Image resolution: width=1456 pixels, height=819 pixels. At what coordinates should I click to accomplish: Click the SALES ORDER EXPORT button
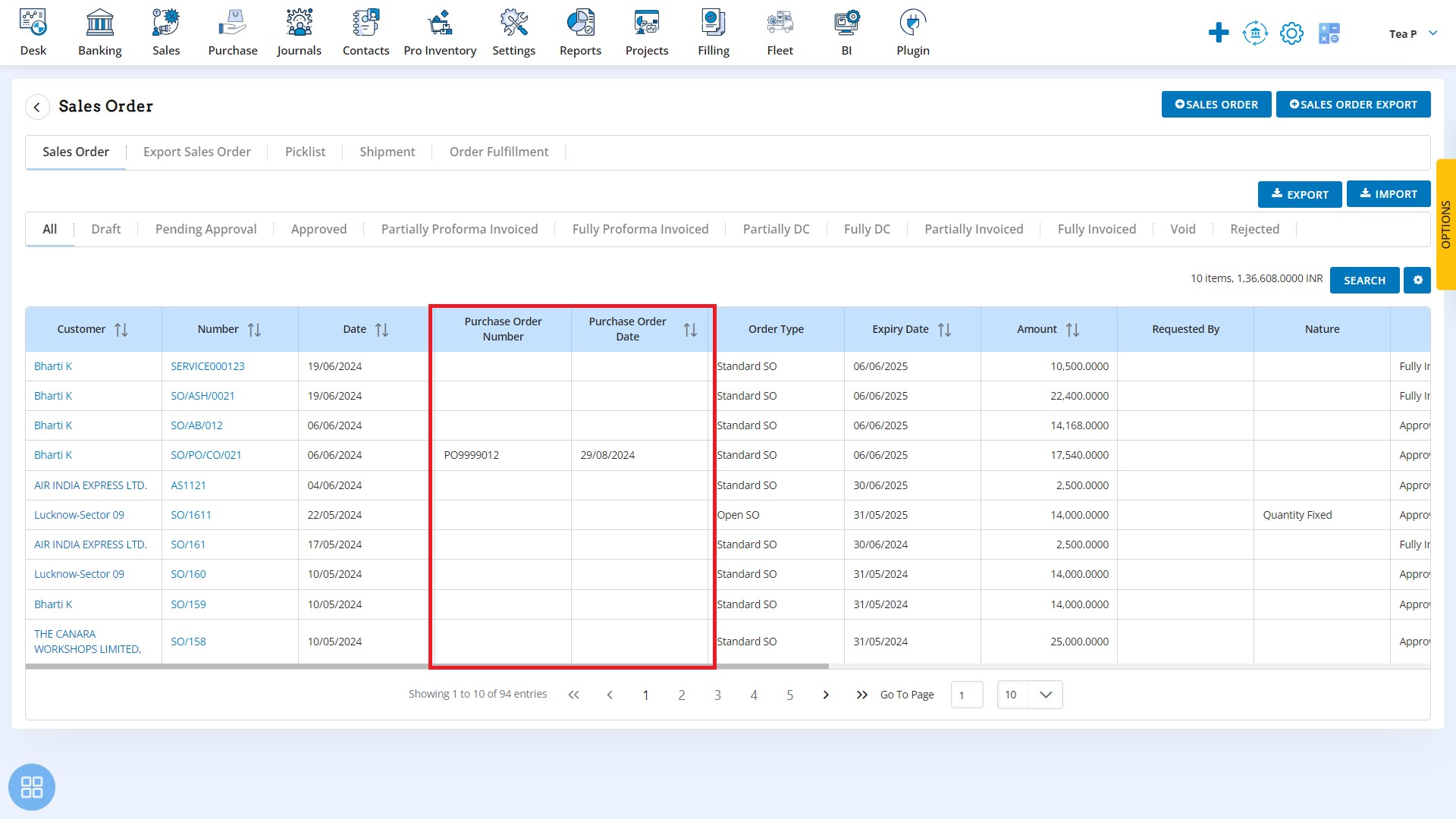[1353, 105]
